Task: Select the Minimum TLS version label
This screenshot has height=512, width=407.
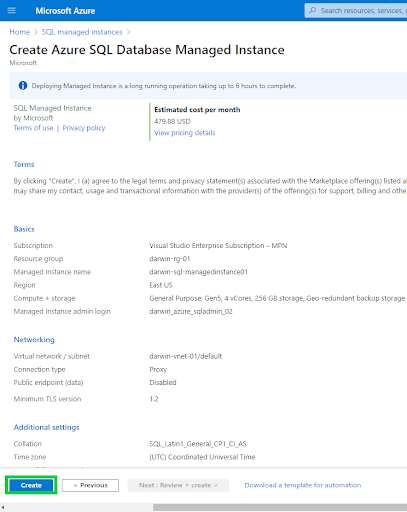Action: 47,399
